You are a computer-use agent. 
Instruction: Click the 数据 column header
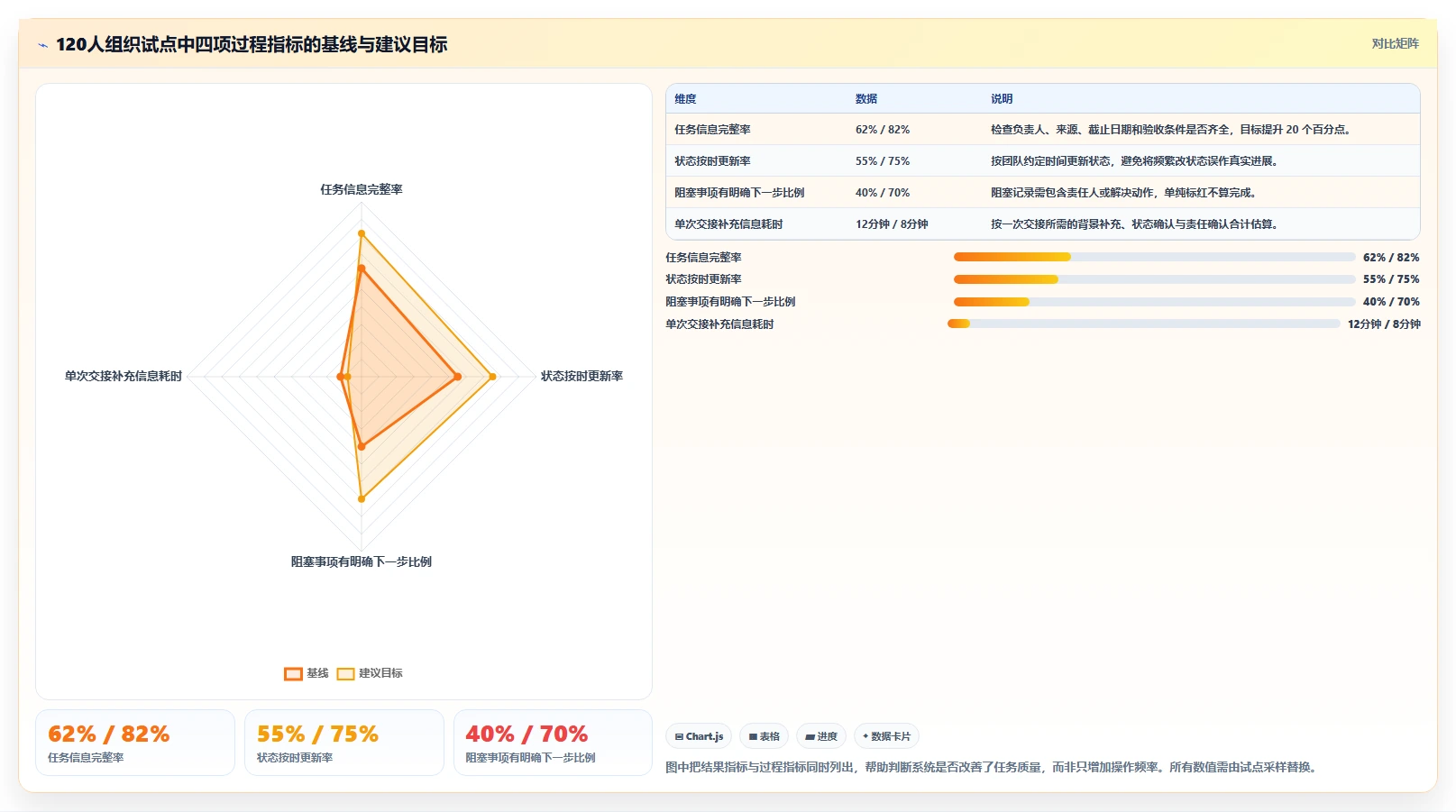click(x=866, y=99)
